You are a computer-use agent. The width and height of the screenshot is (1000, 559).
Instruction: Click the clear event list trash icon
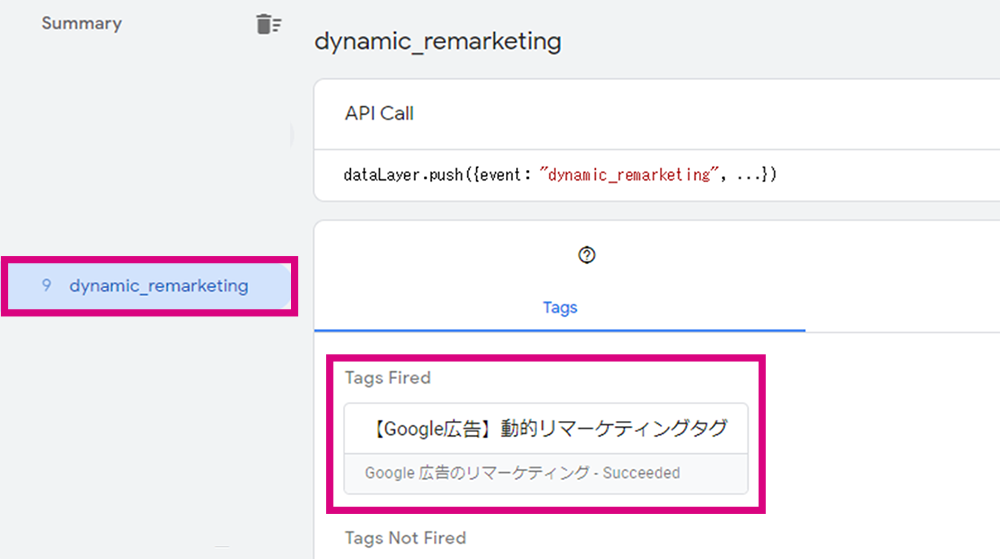click(x=268, y=24)
